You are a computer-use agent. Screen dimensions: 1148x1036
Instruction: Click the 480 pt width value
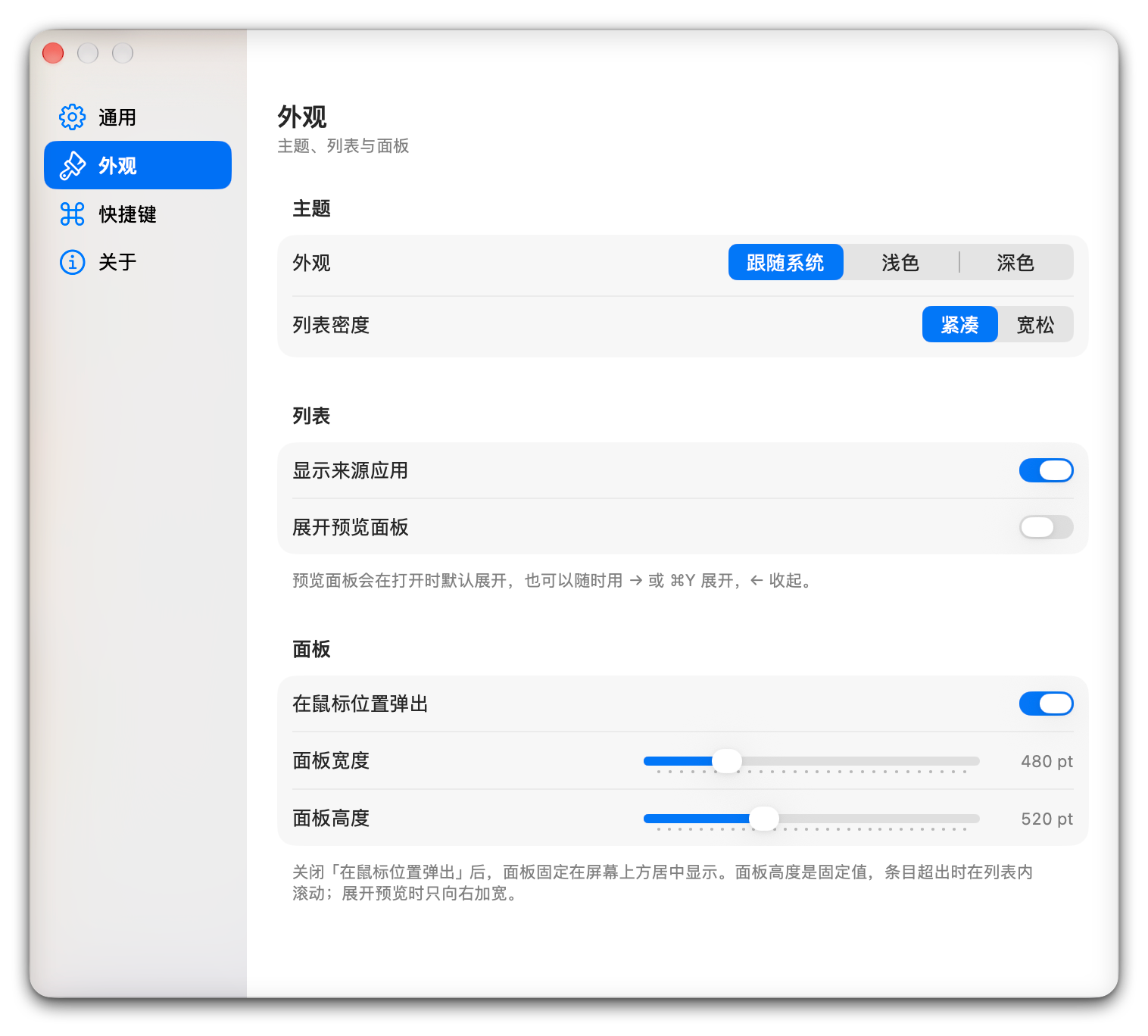(1047, 761)
